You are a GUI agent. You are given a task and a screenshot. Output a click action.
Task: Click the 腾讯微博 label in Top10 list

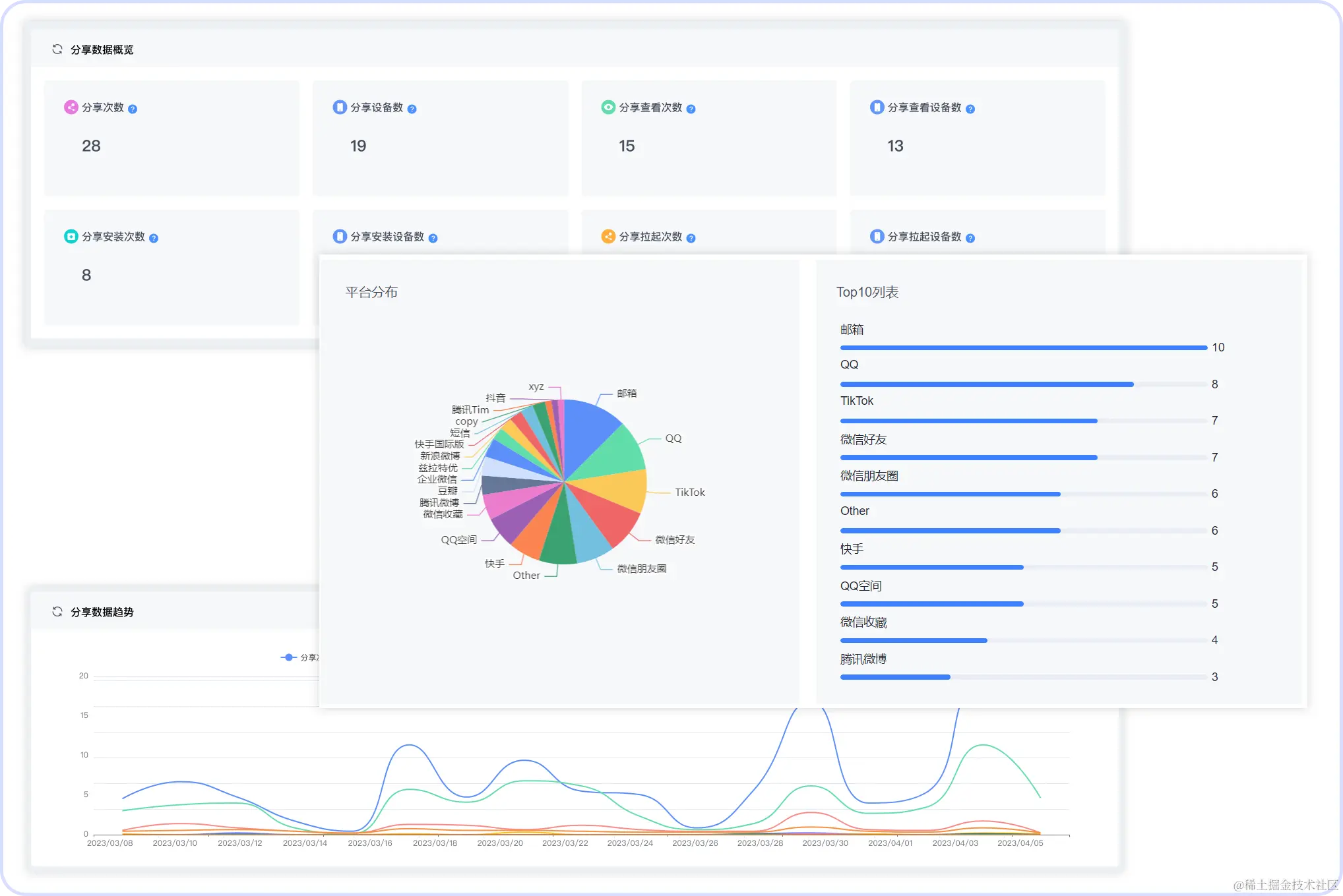tap(863, 659)
